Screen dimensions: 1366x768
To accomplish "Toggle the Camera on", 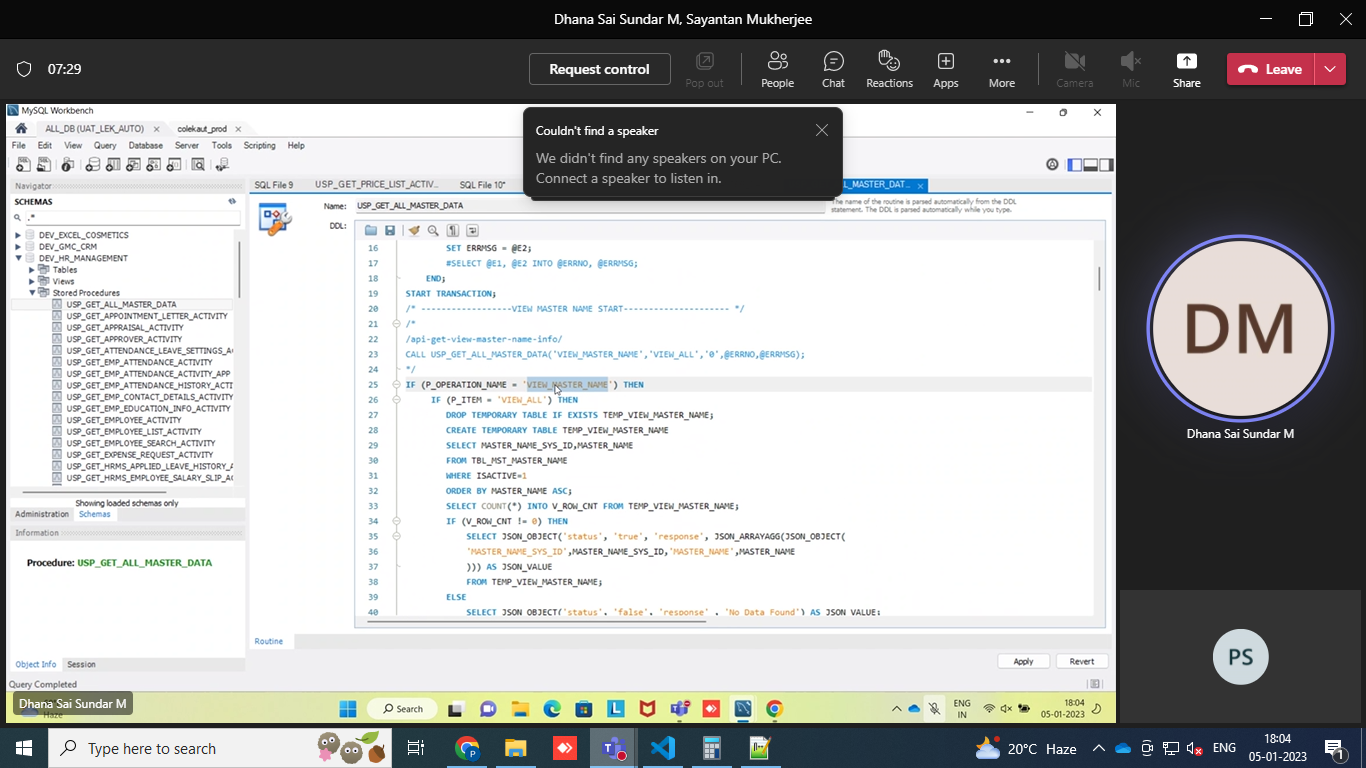I will (x=1074, y=69).
